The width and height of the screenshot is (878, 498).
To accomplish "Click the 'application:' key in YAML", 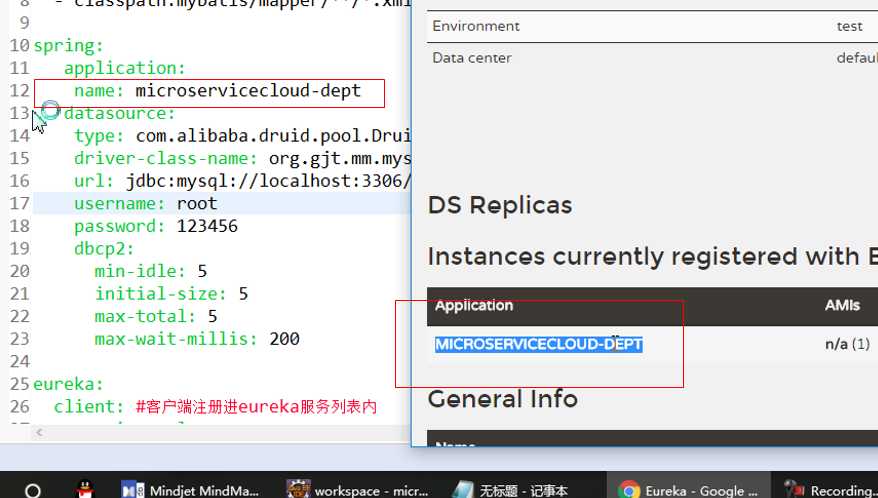I will pos(124,68).
